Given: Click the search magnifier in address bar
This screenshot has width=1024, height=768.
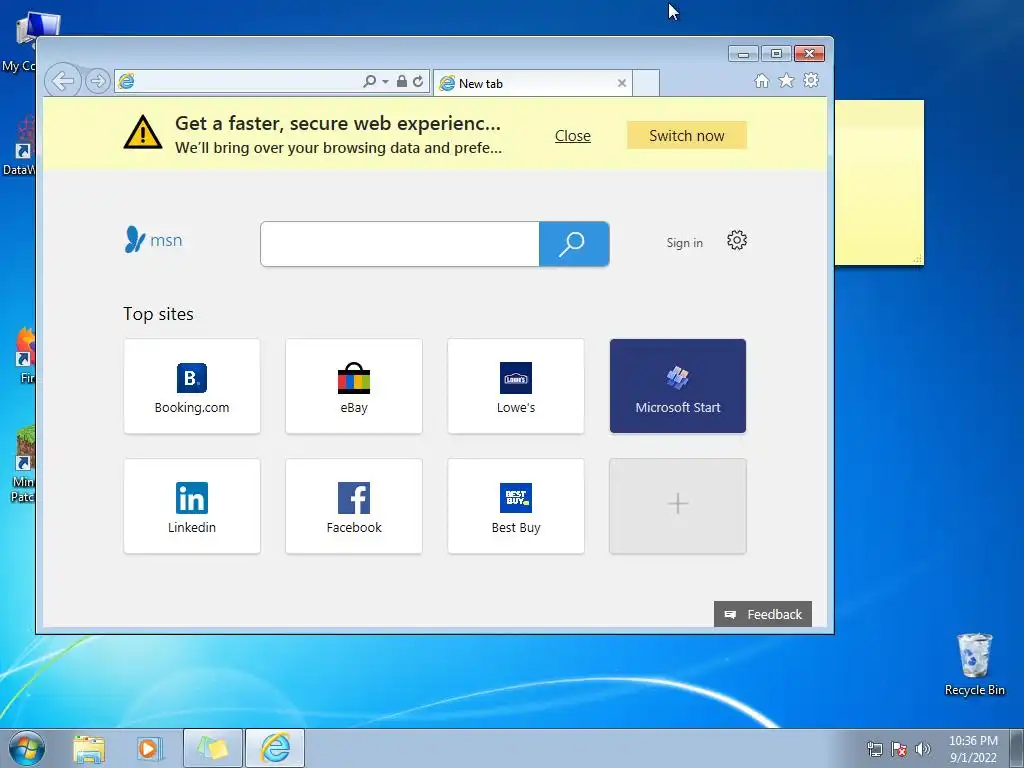Looking at the screenshot, I should [369, 82].
